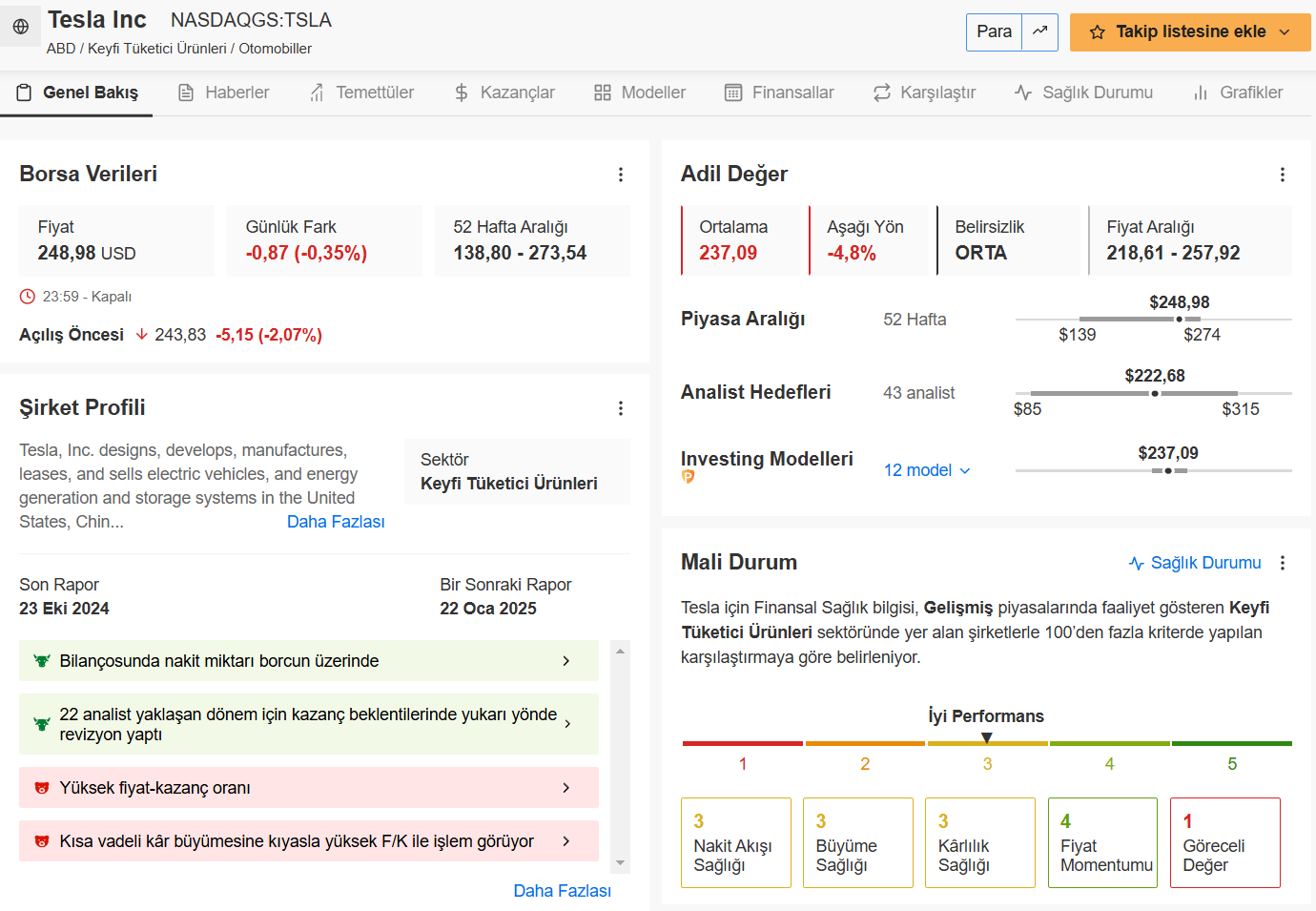Click the pulse icon next to Sağlık Durumu link
The width and height of the screenshot is (1316, 911).
1137,563
